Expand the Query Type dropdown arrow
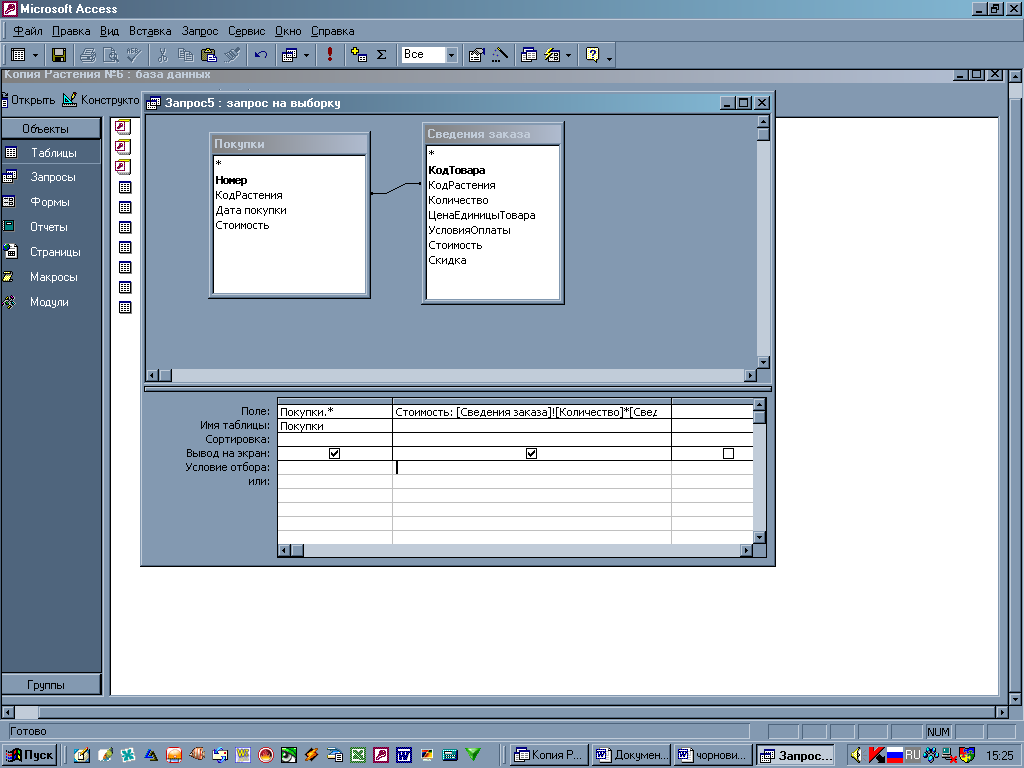The image size is (1024, 768). (x=307, y=55)
